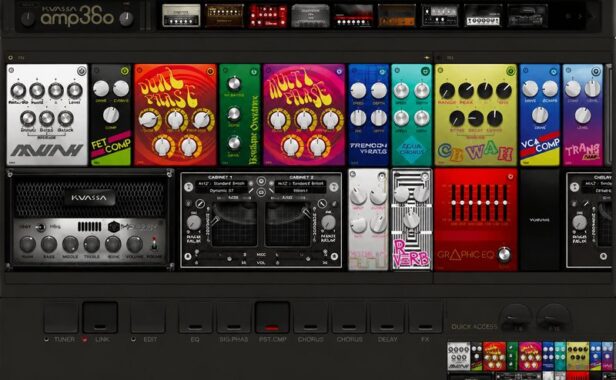Open the Cabinet 2 type dropdown

tap(300, 184)
